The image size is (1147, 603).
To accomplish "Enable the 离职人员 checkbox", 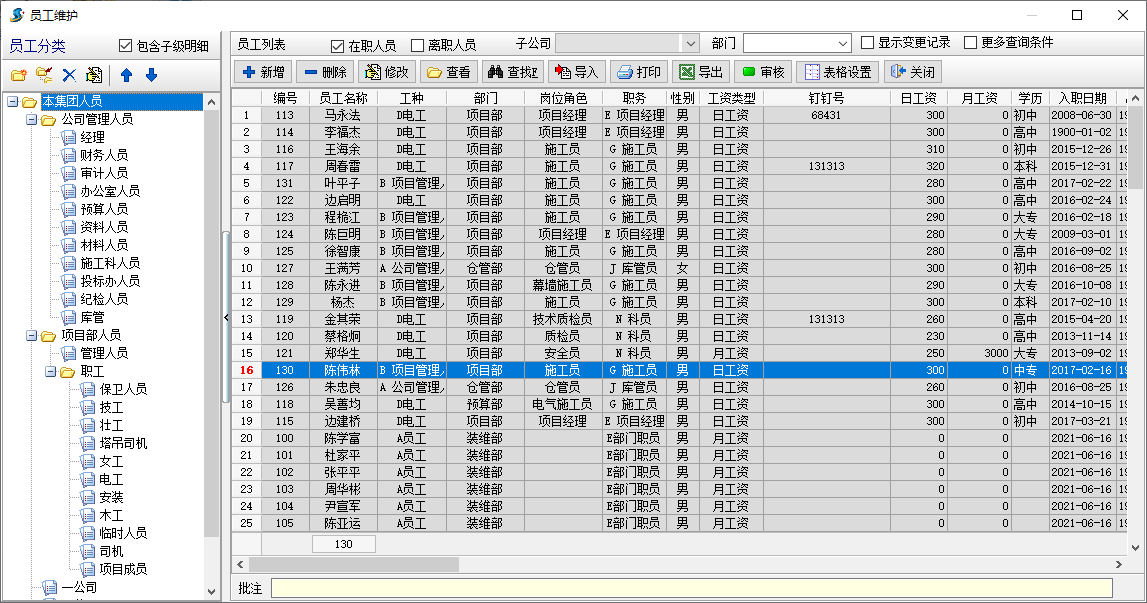I will tap(418, 46).
